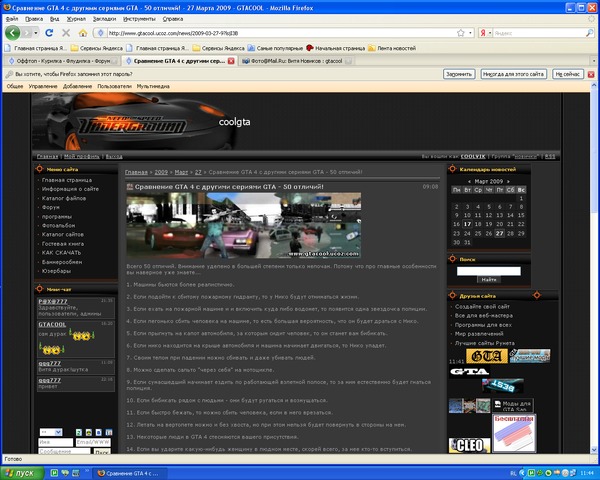This screenshot has height=480, width=600.
Task: Open Гостевая книга in site menu
Action: [x=63, y=243]
